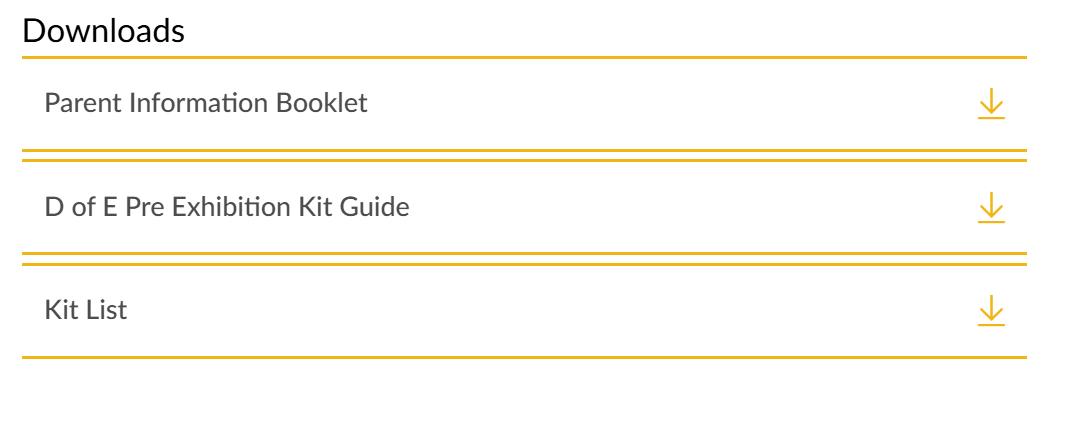
Task: Download the Pre Exhibition Kit Guide using its yellow icon
Action: 990,207
